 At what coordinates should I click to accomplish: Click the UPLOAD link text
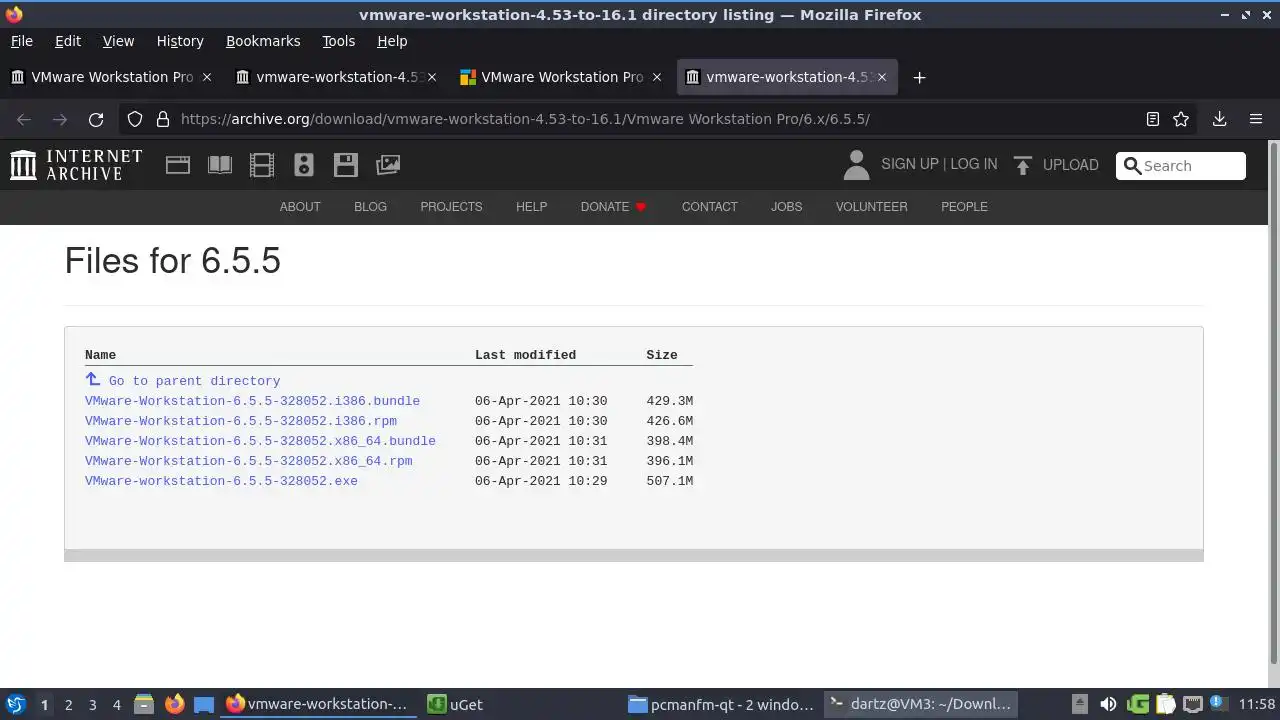pos(1070,165)
